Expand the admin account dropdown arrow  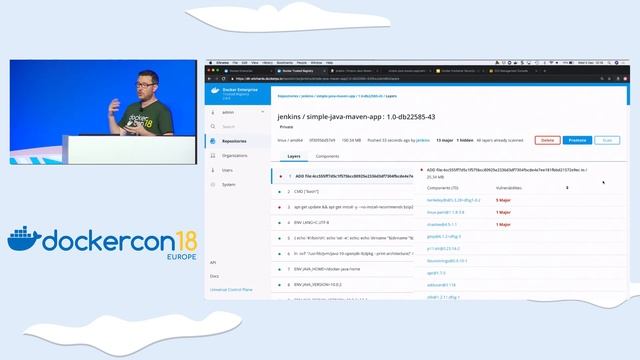(262, 112)
